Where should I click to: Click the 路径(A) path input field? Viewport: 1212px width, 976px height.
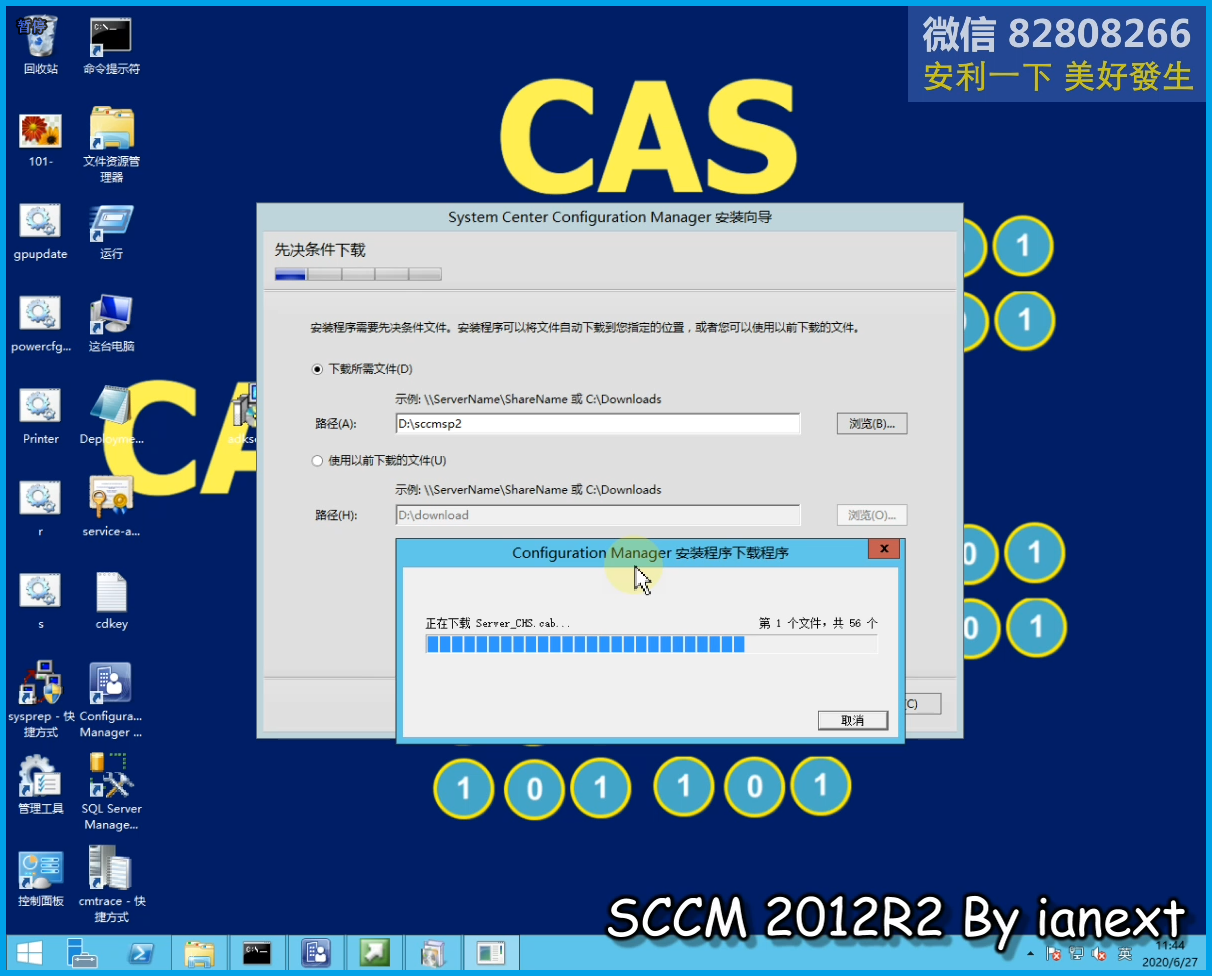click(x=598, y=424)
